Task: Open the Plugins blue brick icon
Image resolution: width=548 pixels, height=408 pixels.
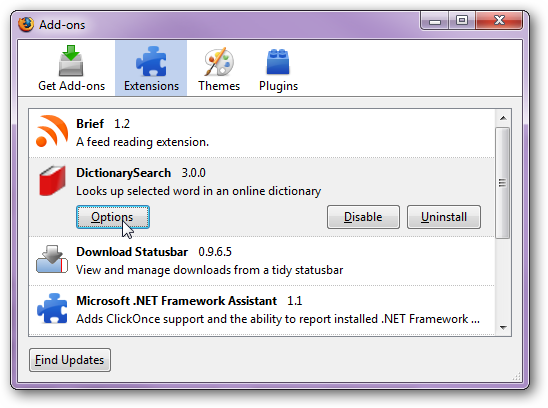Action: pos(278,62)
